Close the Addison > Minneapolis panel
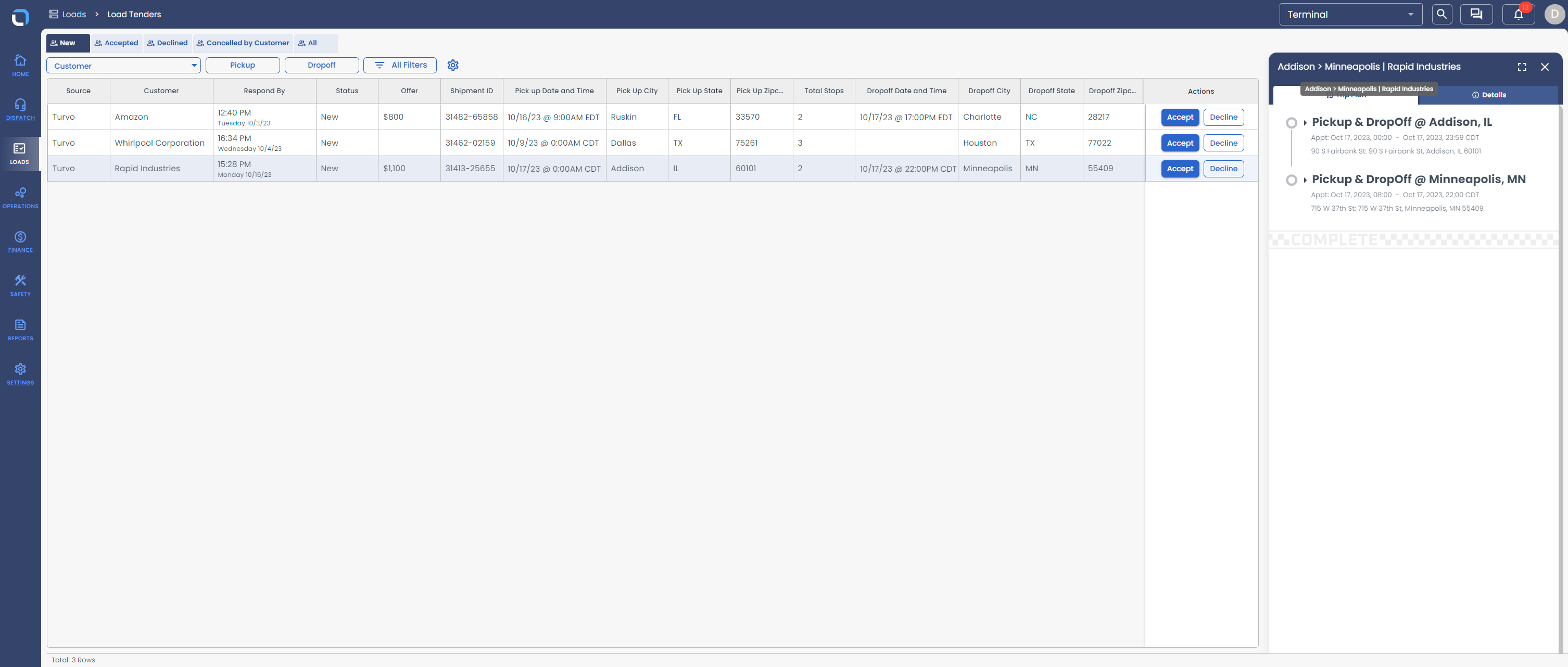The height and width of the screenshot is (667, 1568). click(x=1545, y=67)
